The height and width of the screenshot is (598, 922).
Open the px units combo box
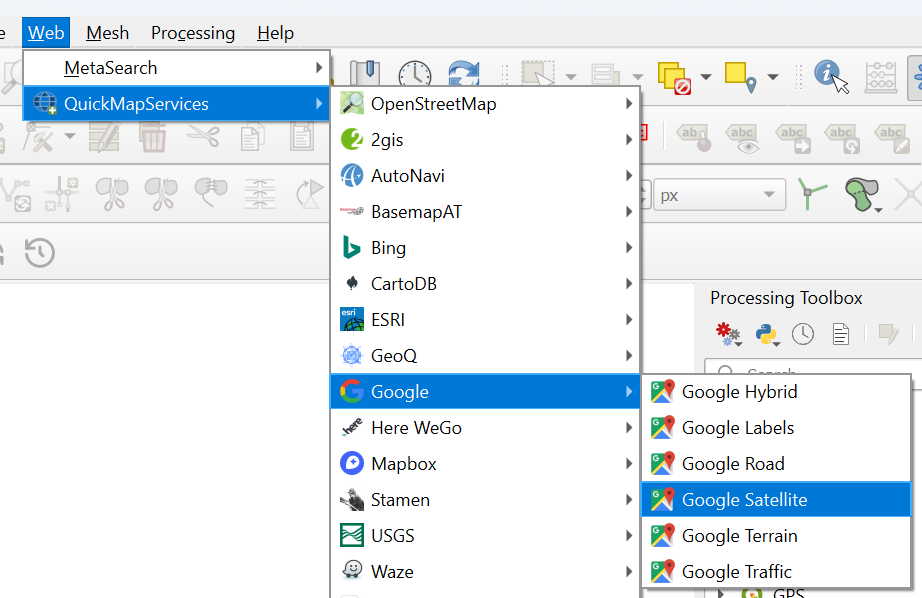click(718, 195)
